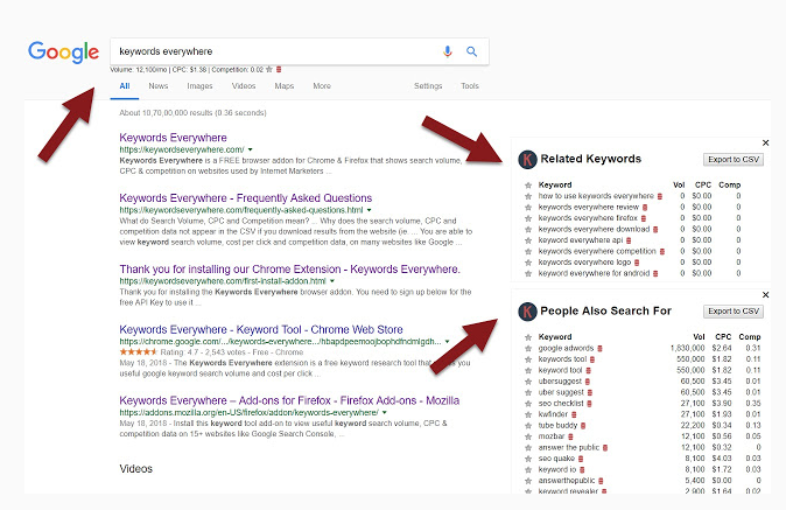The height and width of the screenshot is (510, 786).
Task: Open dropdown arrow beside addons.mozilla.org URL
Action: [384, 412]
